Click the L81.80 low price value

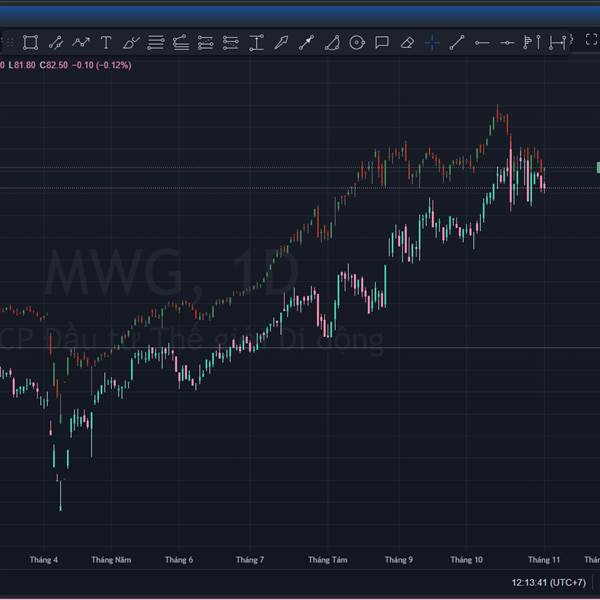[x=22, y=65]
